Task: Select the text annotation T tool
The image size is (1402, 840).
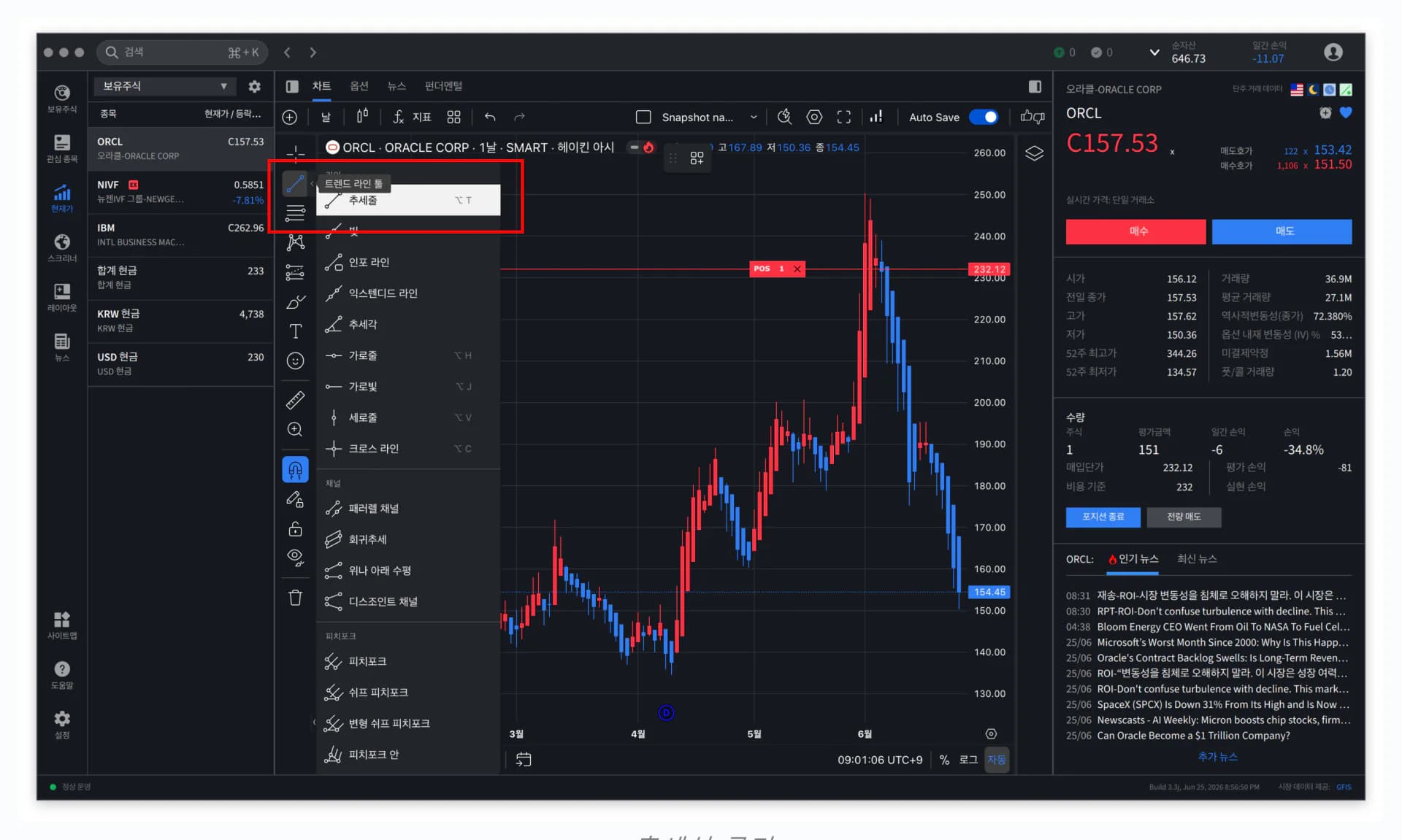Action: pos(295,331)
